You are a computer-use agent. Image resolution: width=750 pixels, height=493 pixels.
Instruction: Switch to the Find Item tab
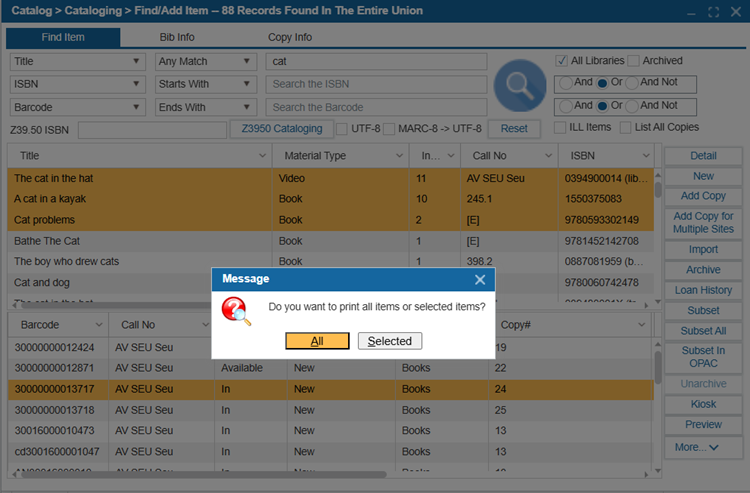tap(63, 37)
